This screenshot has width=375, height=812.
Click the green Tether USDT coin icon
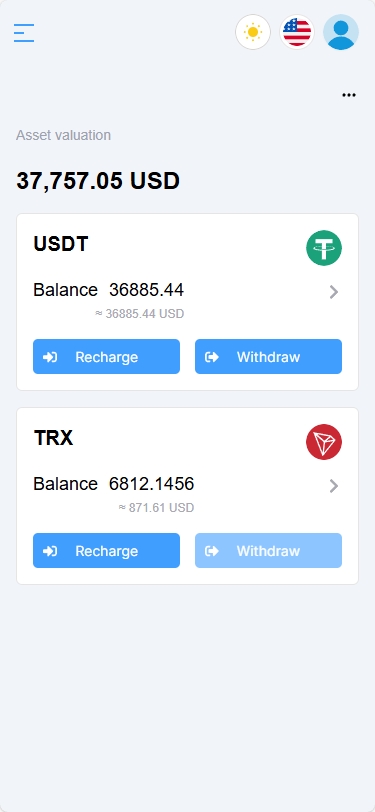(324, 248)
